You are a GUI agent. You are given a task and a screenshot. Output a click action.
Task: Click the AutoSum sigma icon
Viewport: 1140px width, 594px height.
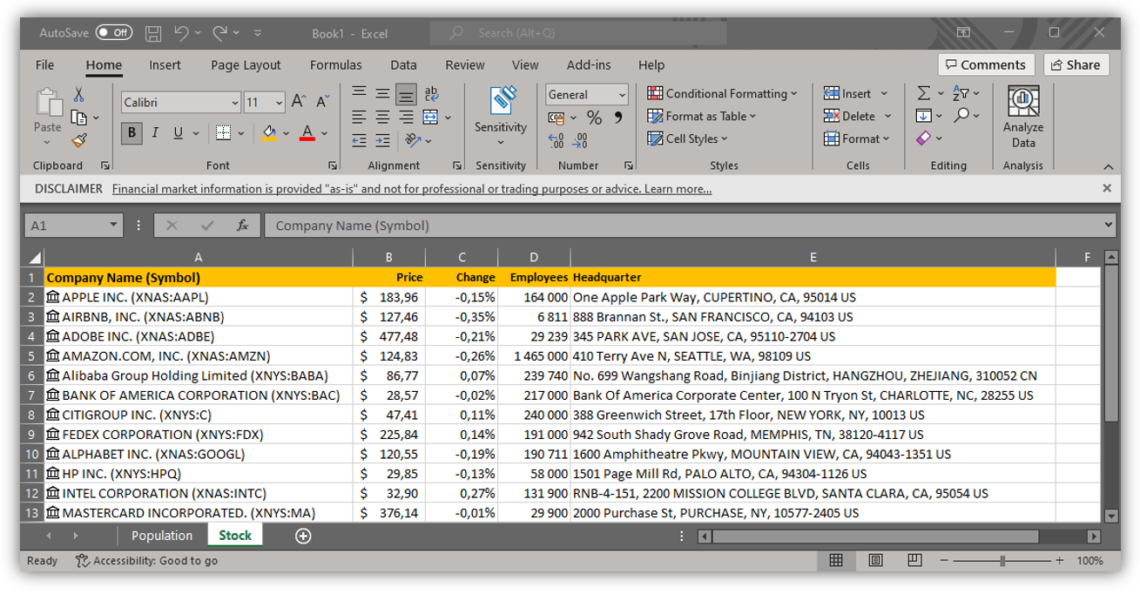click(923, 93)
